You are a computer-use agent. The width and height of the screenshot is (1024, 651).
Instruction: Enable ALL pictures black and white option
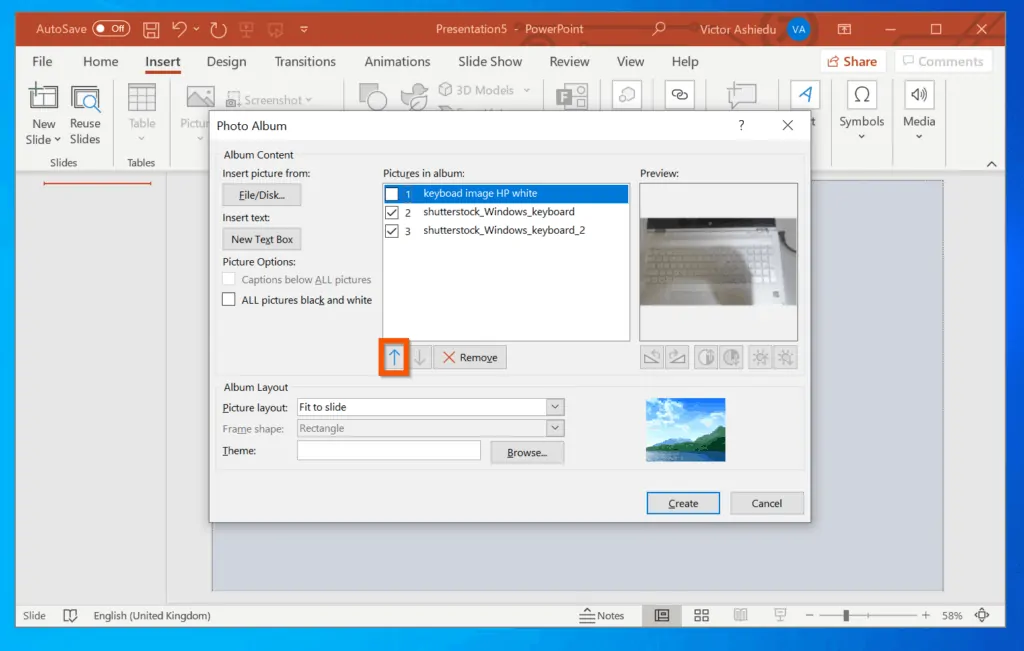[229, 299]
